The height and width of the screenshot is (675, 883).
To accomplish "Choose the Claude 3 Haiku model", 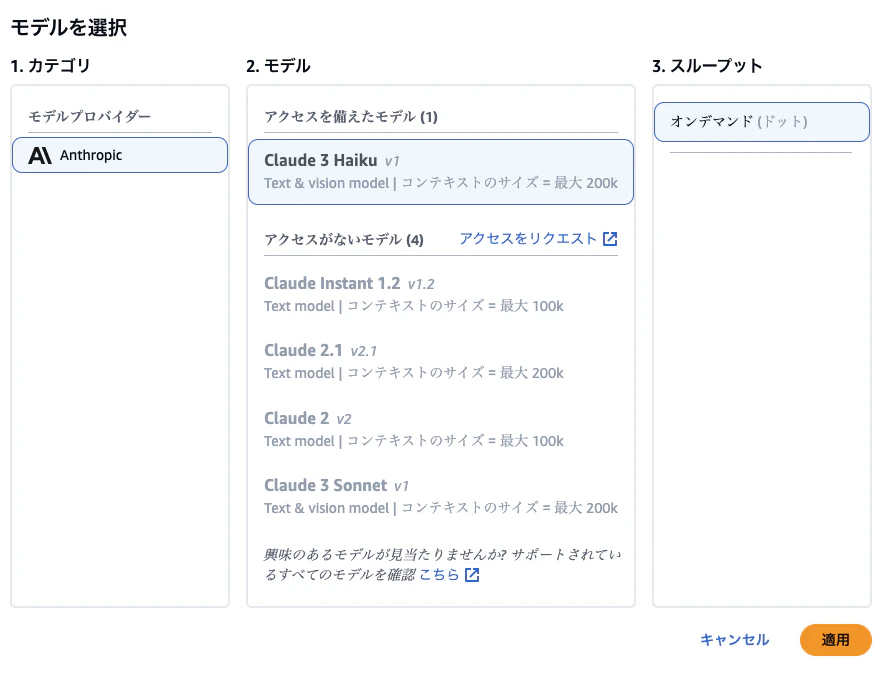I will (x=441, y=172).
